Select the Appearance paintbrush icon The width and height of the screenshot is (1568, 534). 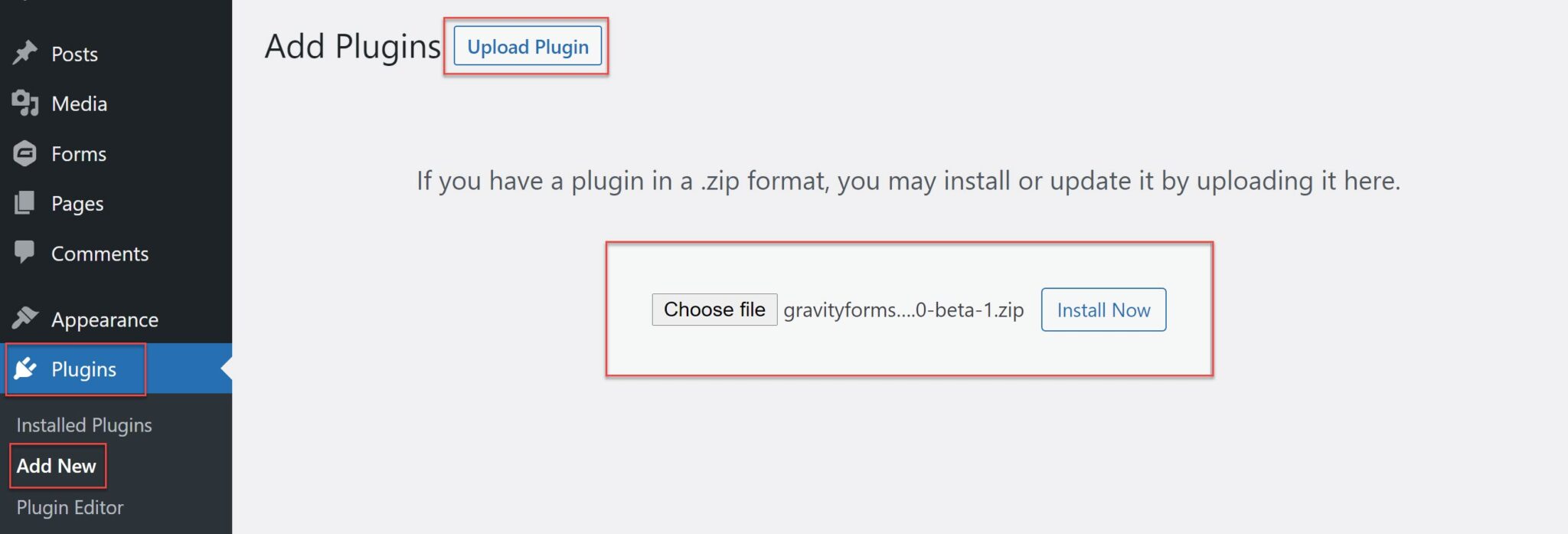click(25, 319)
